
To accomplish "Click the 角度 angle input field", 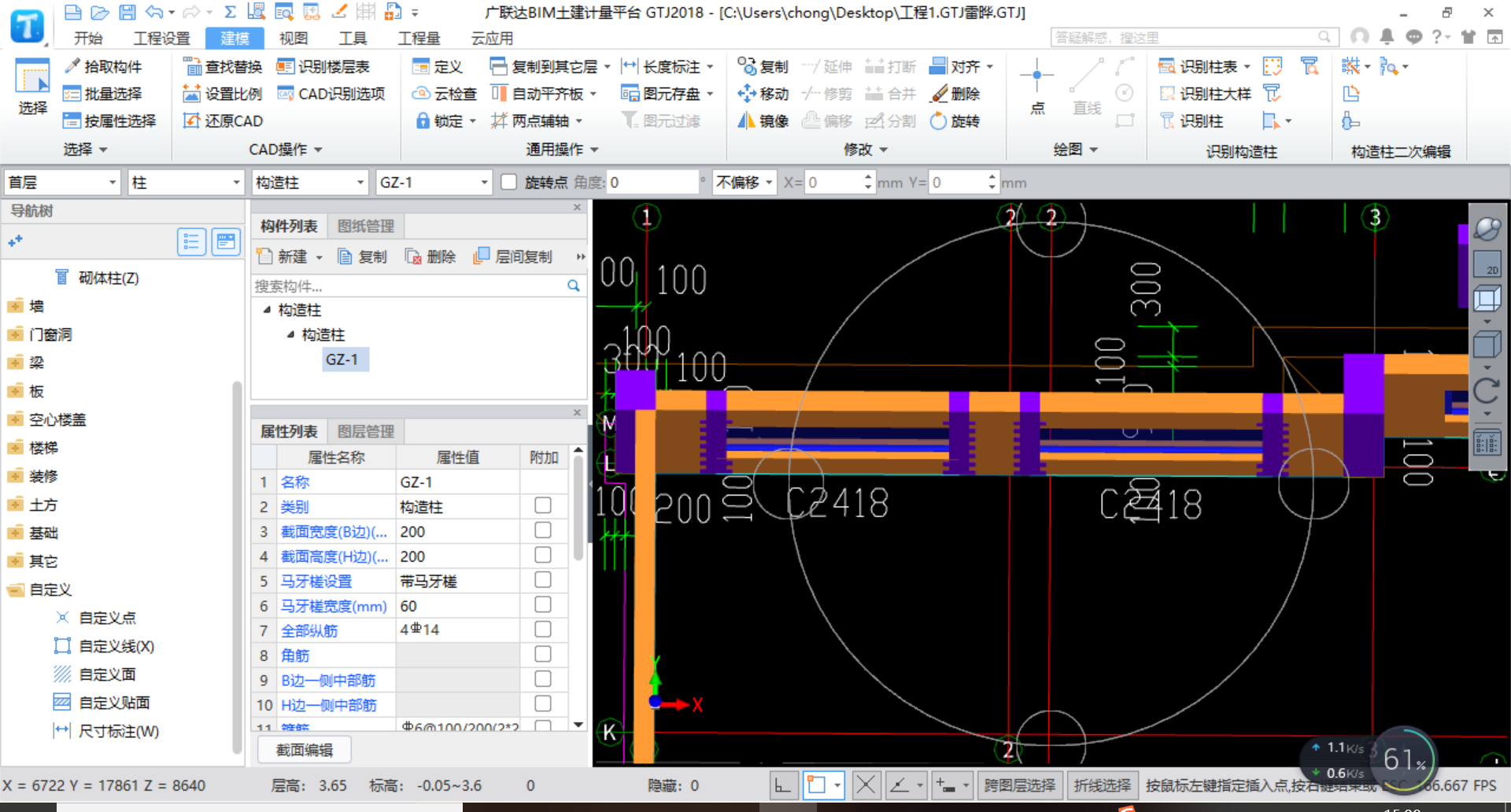I will [652, 183].
